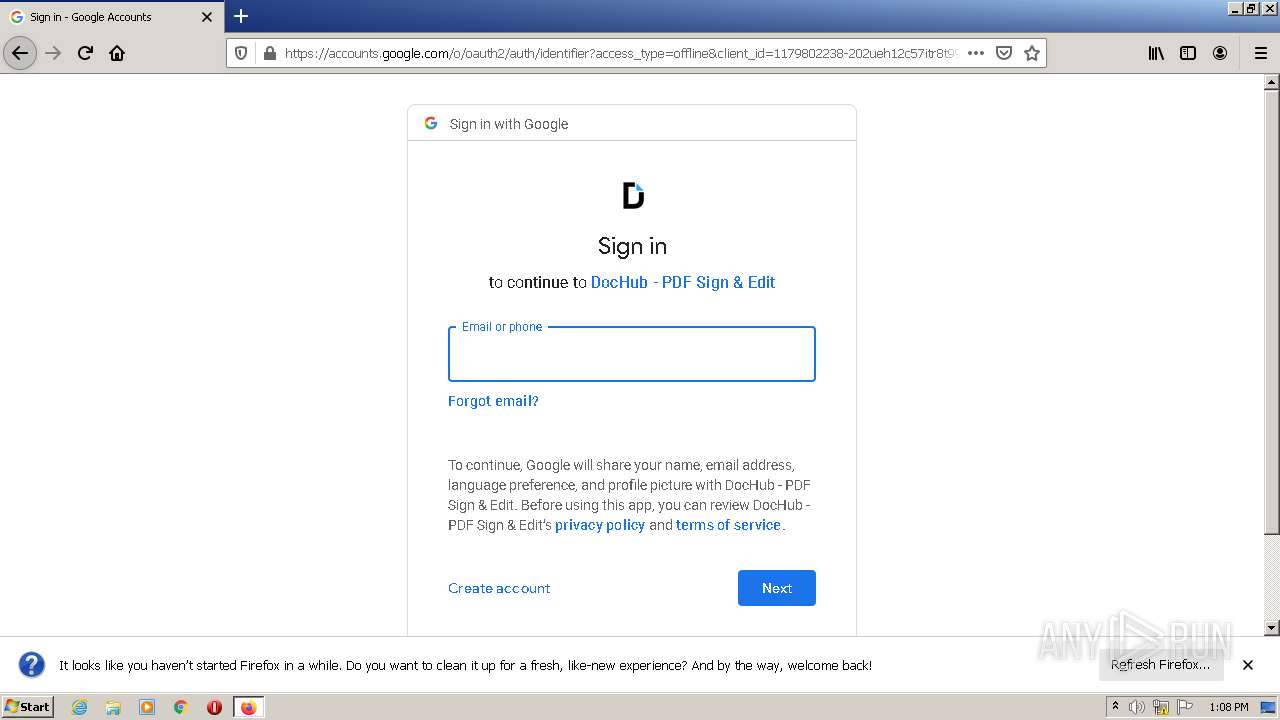
Task: Open Action Center flag icon
Action: pyautogui.click(x=1185, y=707)
